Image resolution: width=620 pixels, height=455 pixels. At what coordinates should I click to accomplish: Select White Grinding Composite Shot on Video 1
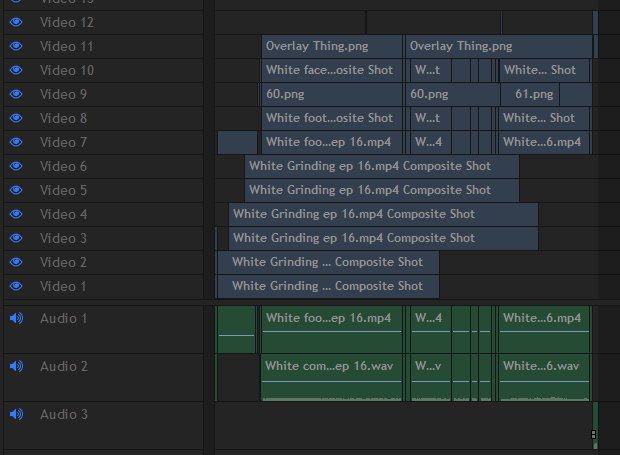click(x=328, y=286)
